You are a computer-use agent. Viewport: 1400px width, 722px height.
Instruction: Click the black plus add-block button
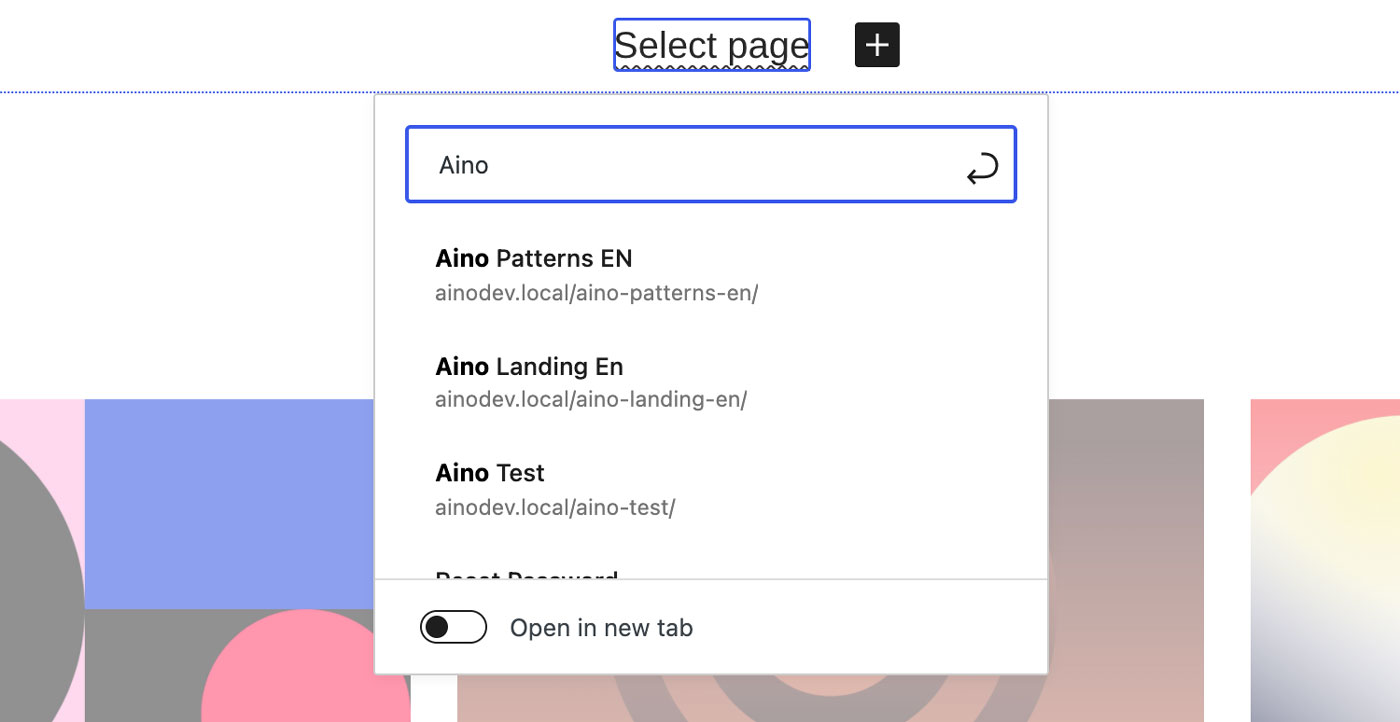[x=877, y=45]
